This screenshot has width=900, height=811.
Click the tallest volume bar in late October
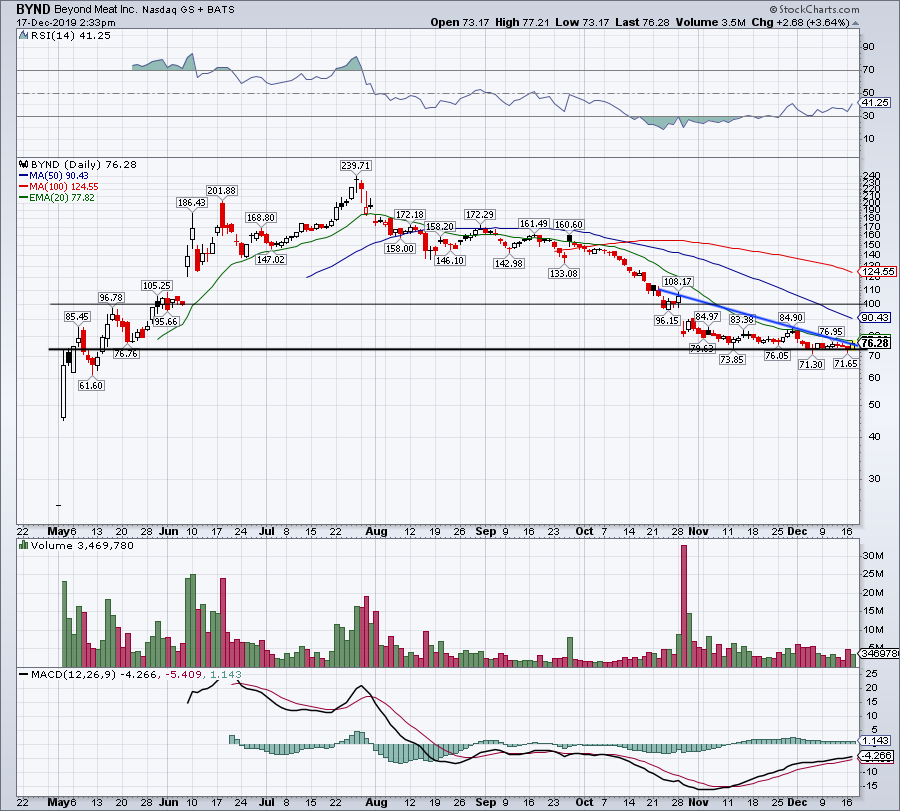[x=684, y=606]
